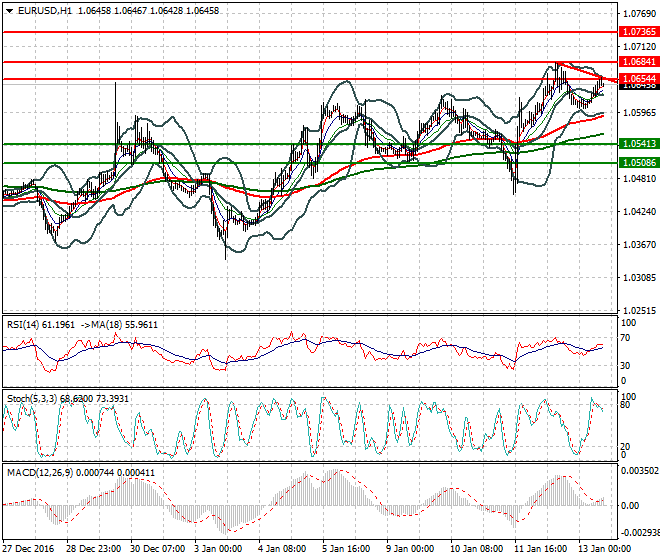Select the red 1.06544 resistance level label
The height and width of the screenshot is (560, 660).
(639, 79)
